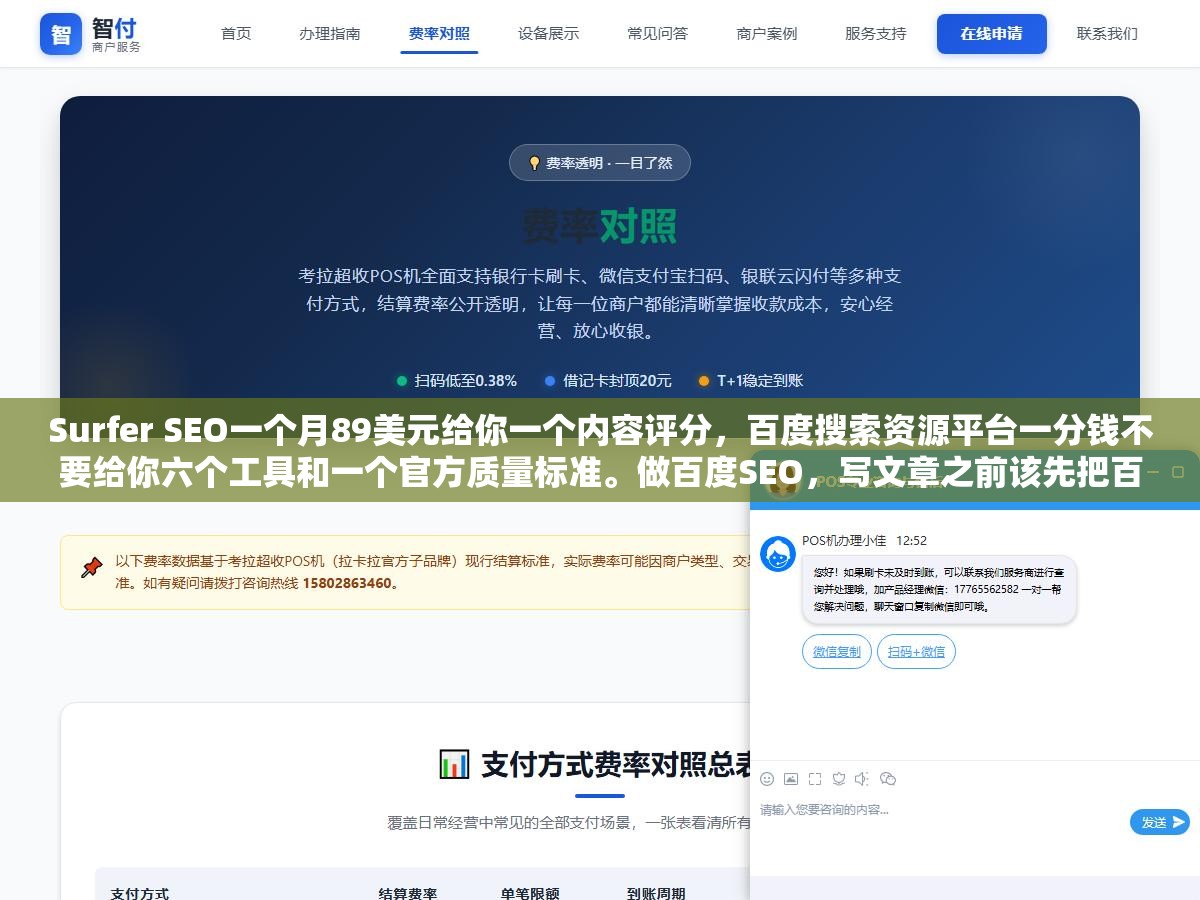The width and height of the screenshot is (1200, 900).
Task: Click the 智付 logo icon in the header
Action: pyautogui.click(x=61, y=34)
